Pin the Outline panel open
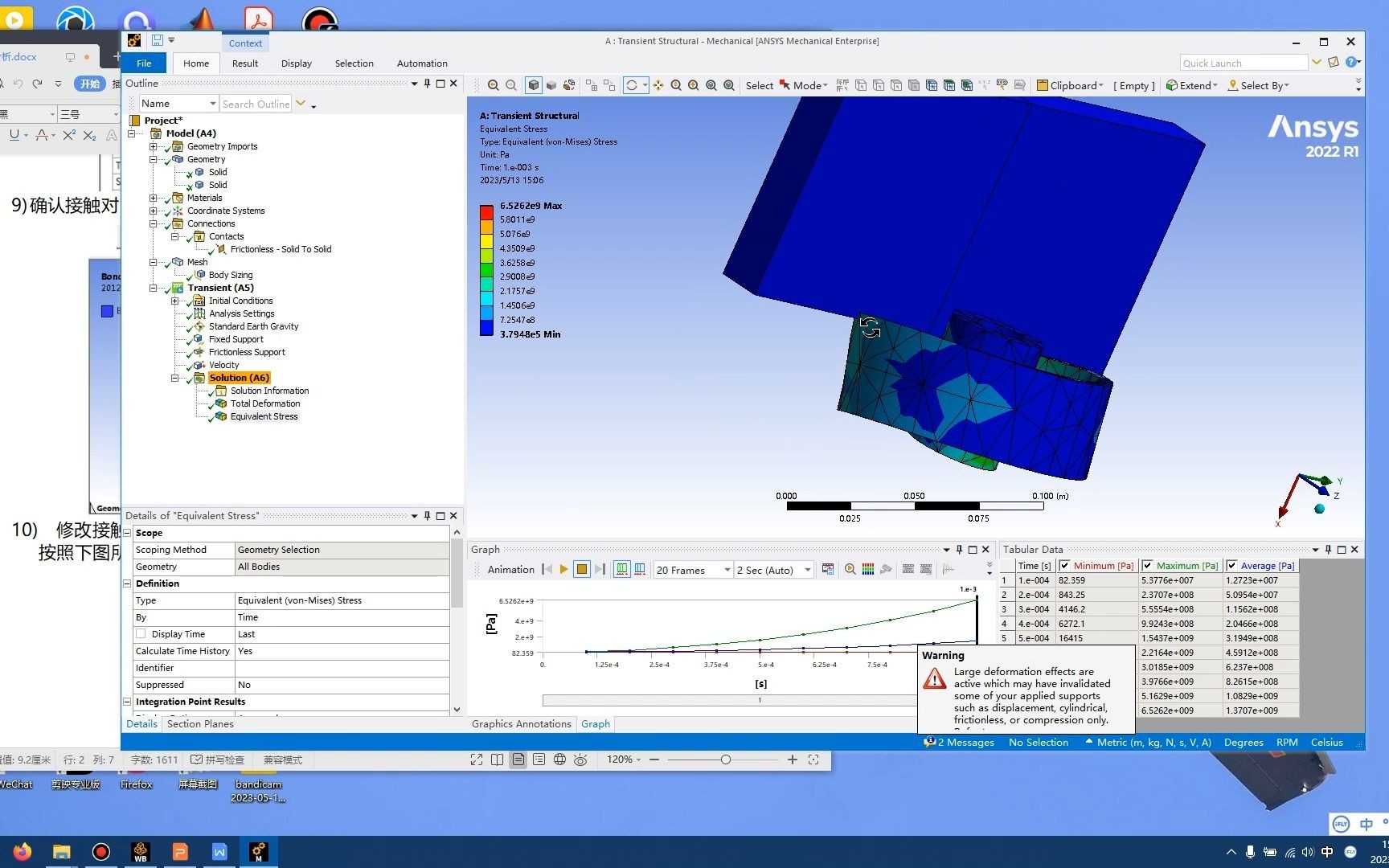This screenshot has height=868, width=1389. click(x=427, y=83)
